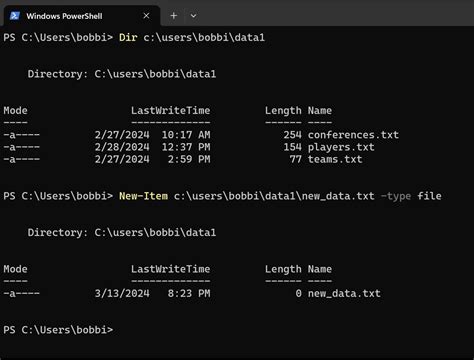Select the Windows PowerShell tab
Screen dimensions: 474x360
[x=82, y=16]
